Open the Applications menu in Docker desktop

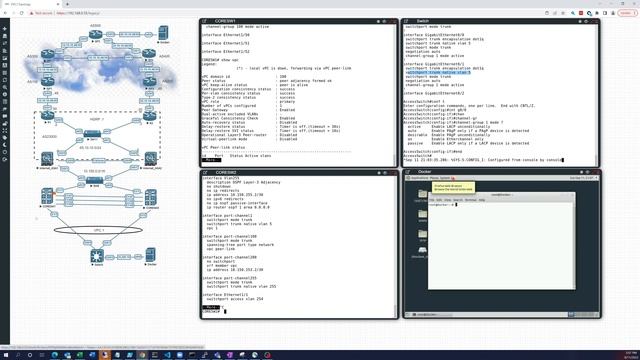tap(420, 178)
